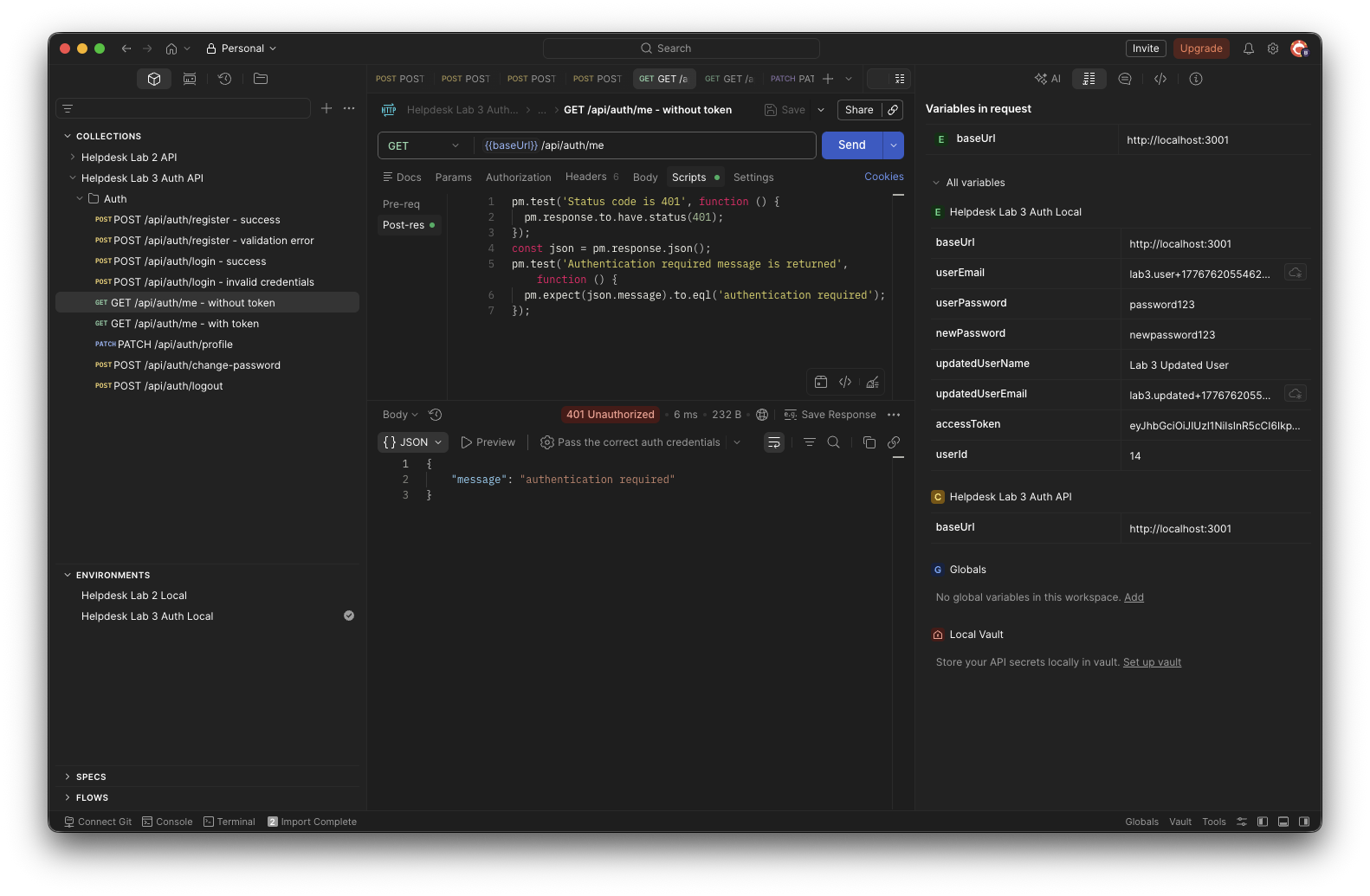
Task: Click the Invite button
Action: coord(1146,48)
